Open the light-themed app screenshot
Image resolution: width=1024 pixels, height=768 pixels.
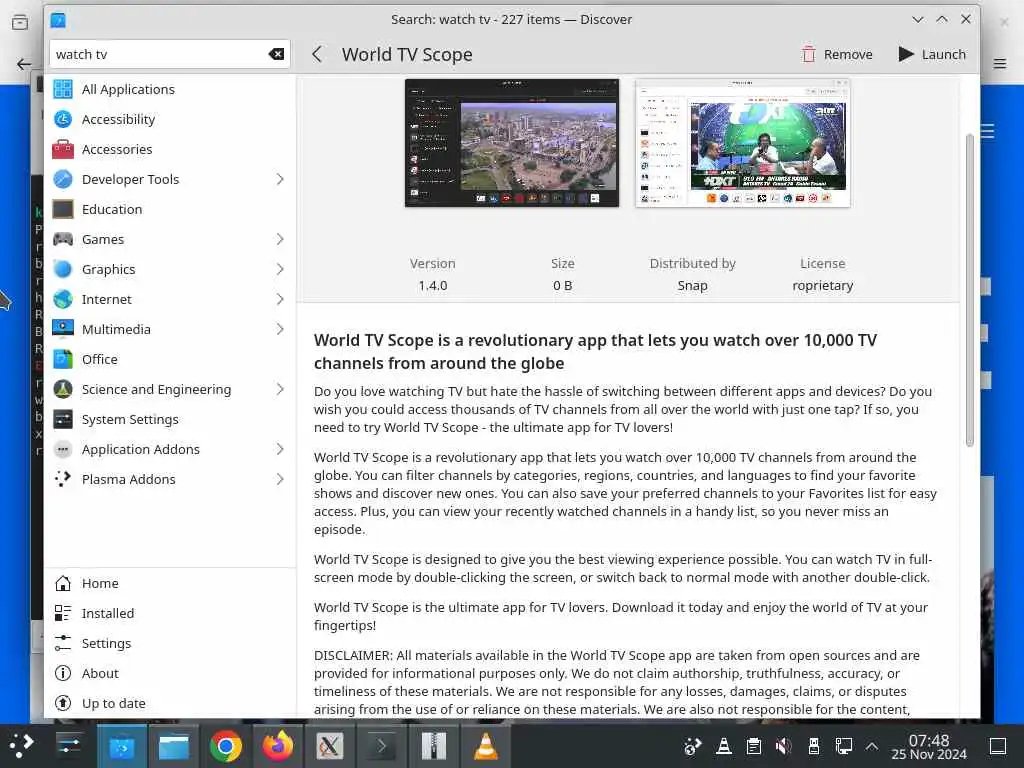743,143
